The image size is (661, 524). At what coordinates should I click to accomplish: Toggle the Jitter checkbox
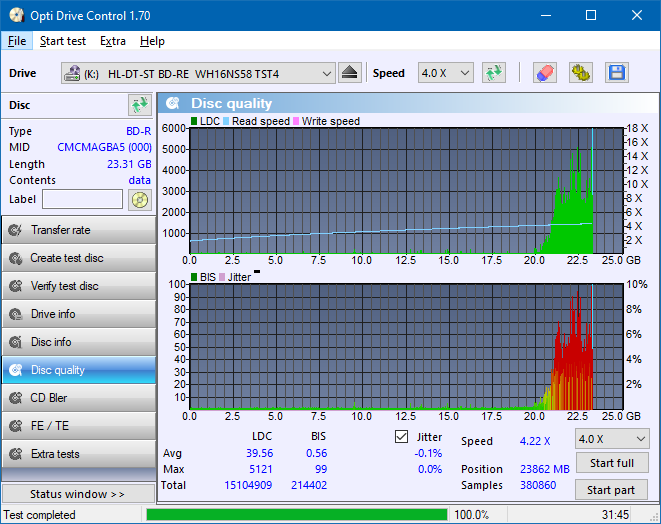pyautogui.click(x=401, y=437)
